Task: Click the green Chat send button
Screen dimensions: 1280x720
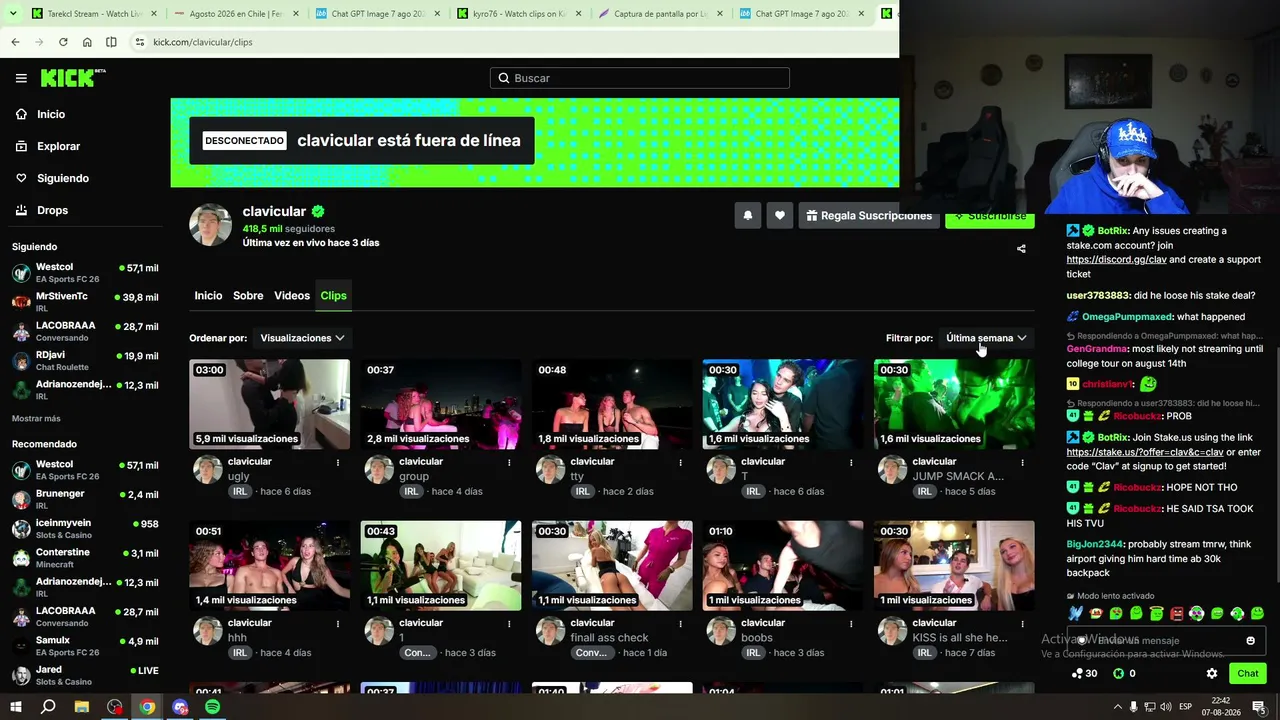Action: pos(1248,673)
